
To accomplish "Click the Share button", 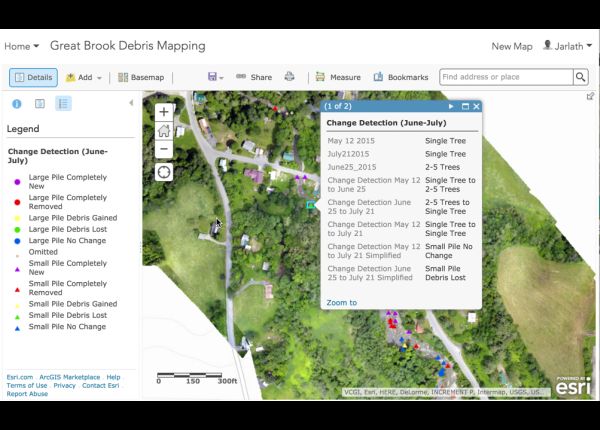I will point(254,77).
